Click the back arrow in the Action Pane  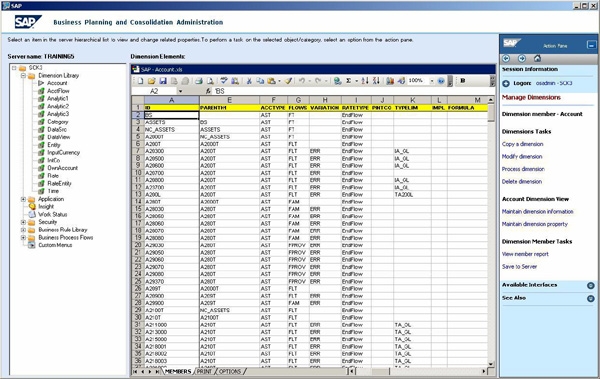(506, 58)
